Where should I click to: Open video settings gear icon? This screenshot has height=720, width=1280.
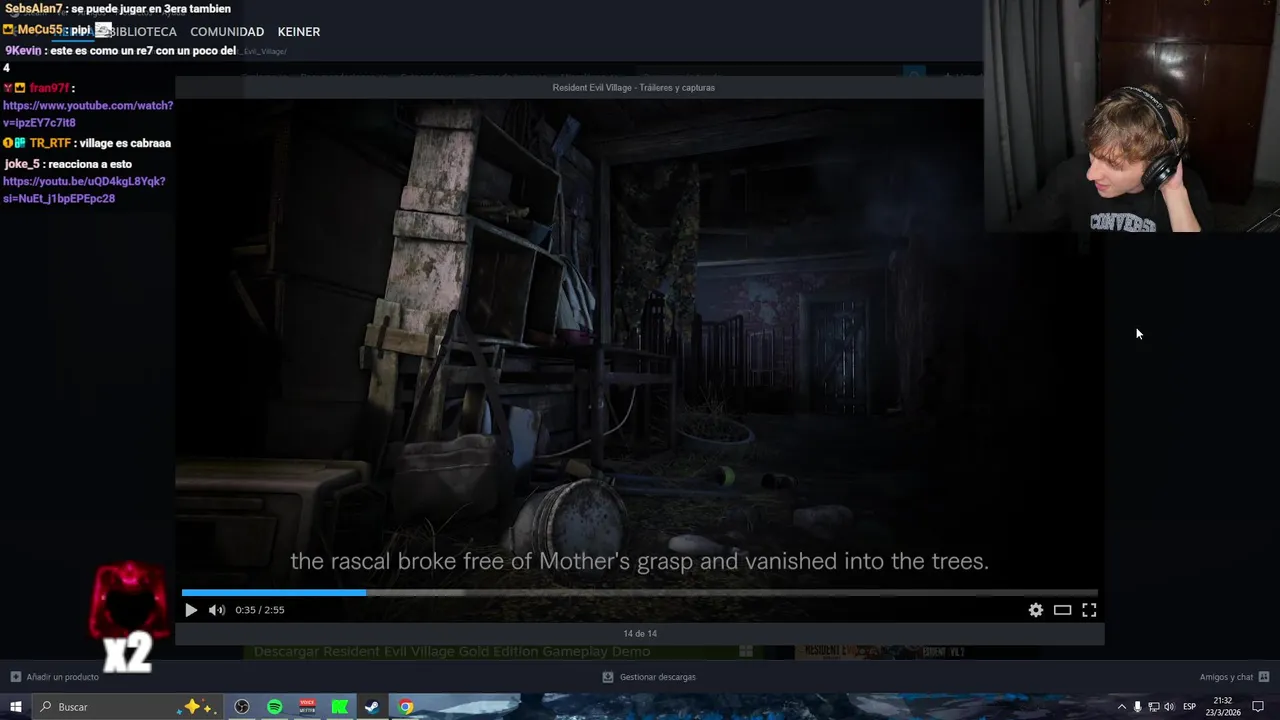tap(1036, 610)
